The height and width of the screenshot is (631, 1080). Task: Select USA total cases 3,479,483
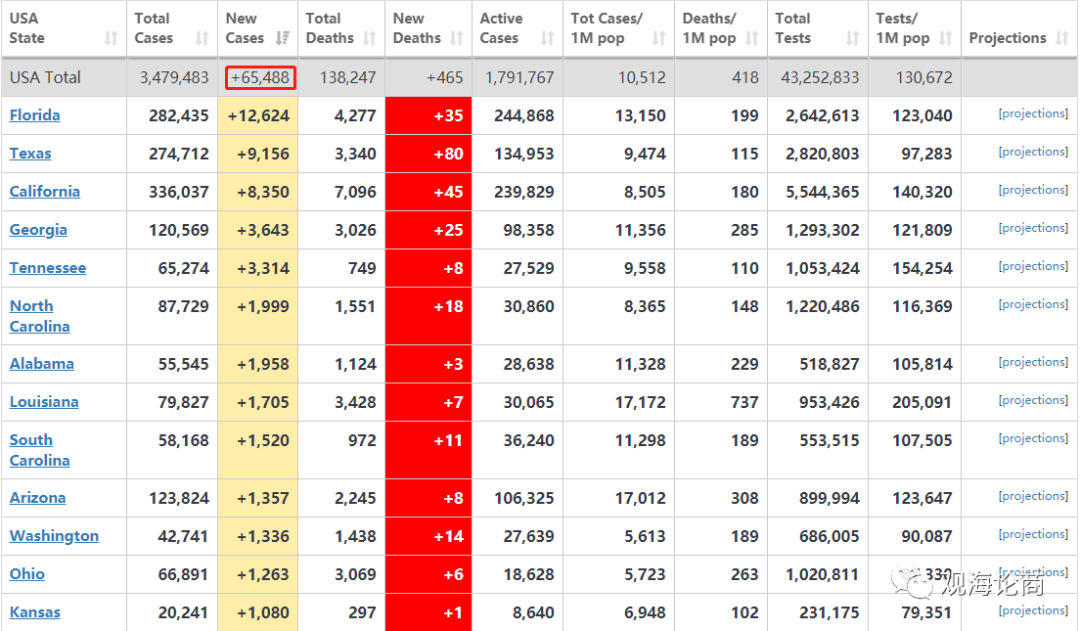[x=174, y=77]
